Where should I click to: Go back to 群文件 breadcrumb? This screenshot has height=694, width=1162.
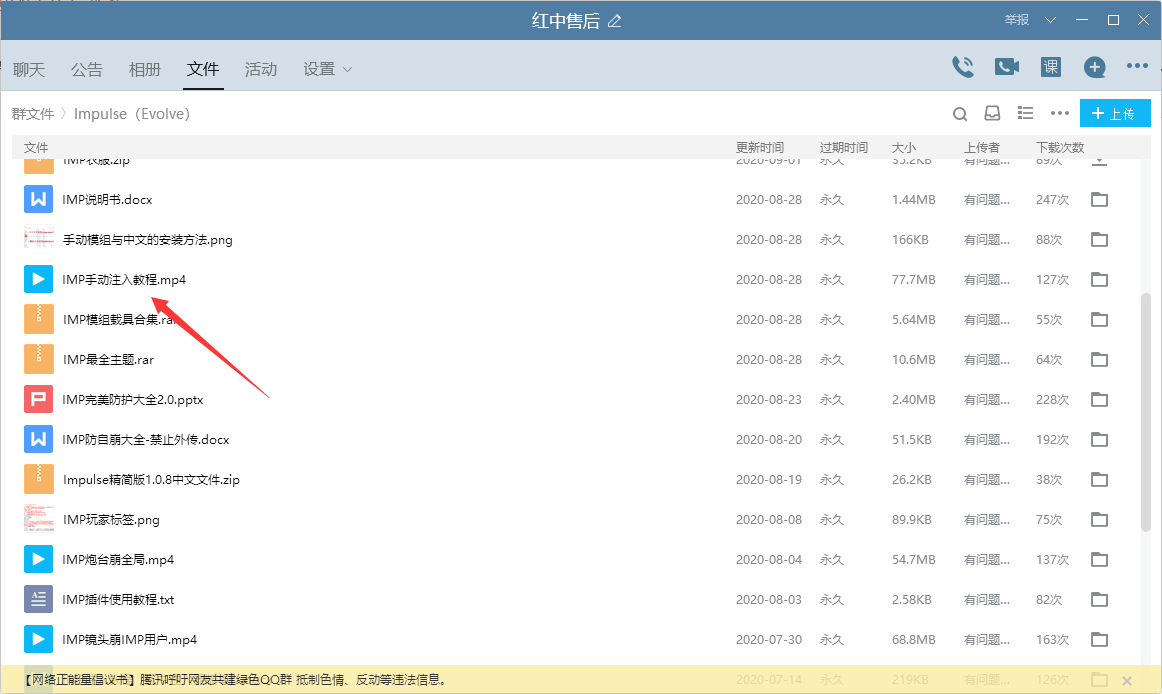point(33,113)
